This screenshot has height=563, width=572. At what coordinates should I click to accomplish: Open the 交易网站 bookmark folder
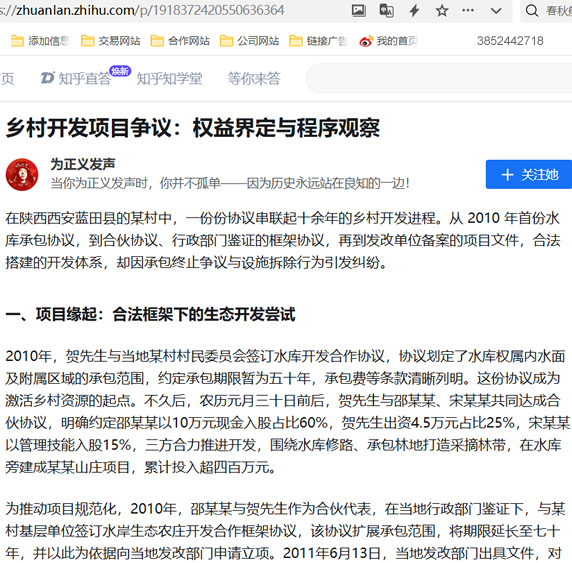pos(111,41)
